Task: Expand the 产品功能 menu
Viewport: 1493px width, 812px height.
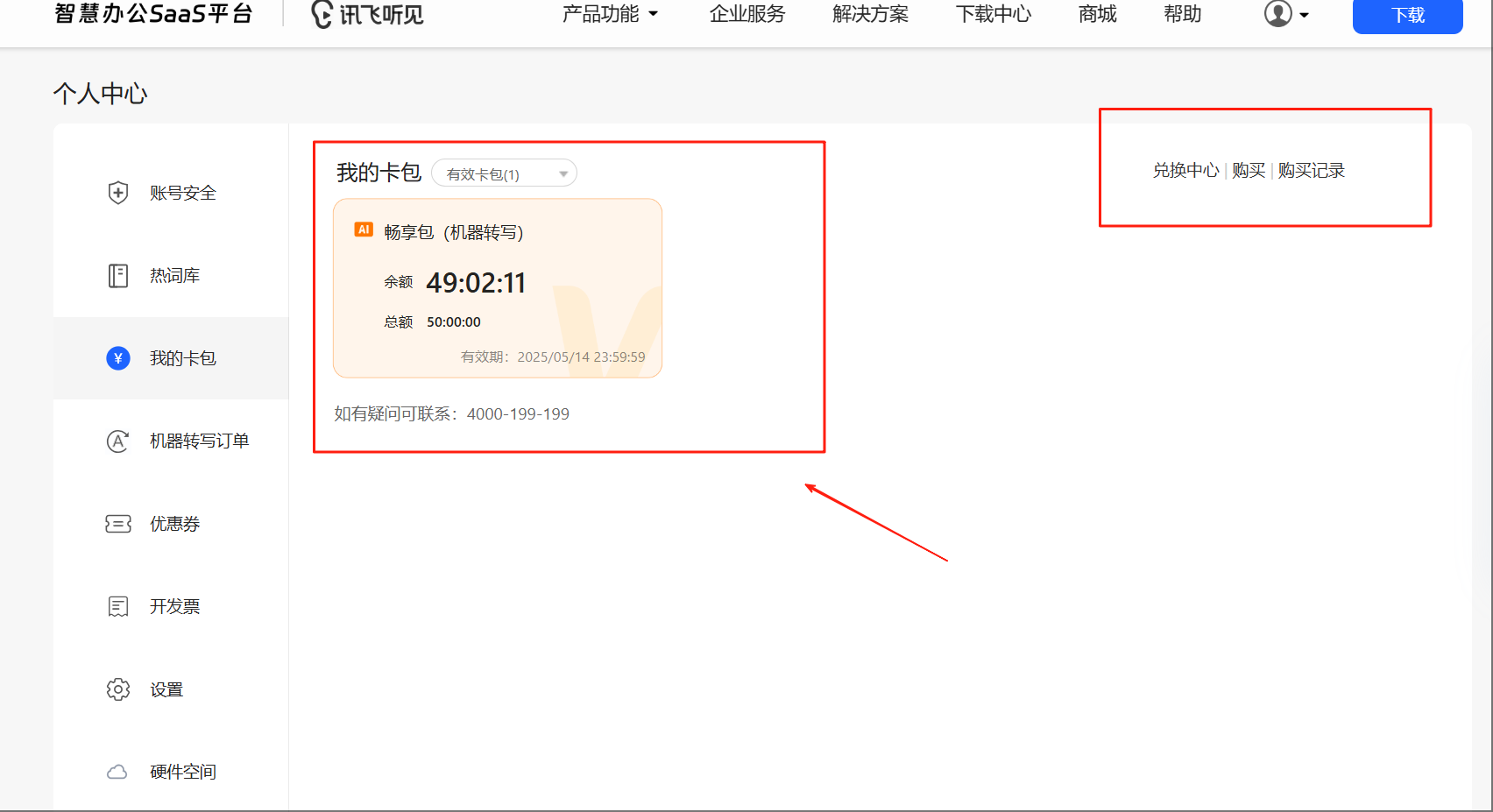Action: point(610,14)
